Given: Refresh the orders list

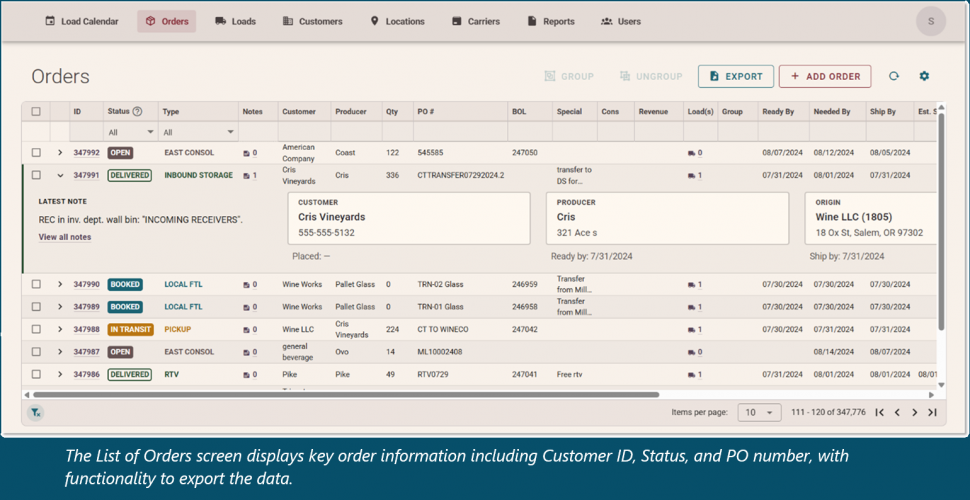Looking at the screenshot, I should [893, 76].
